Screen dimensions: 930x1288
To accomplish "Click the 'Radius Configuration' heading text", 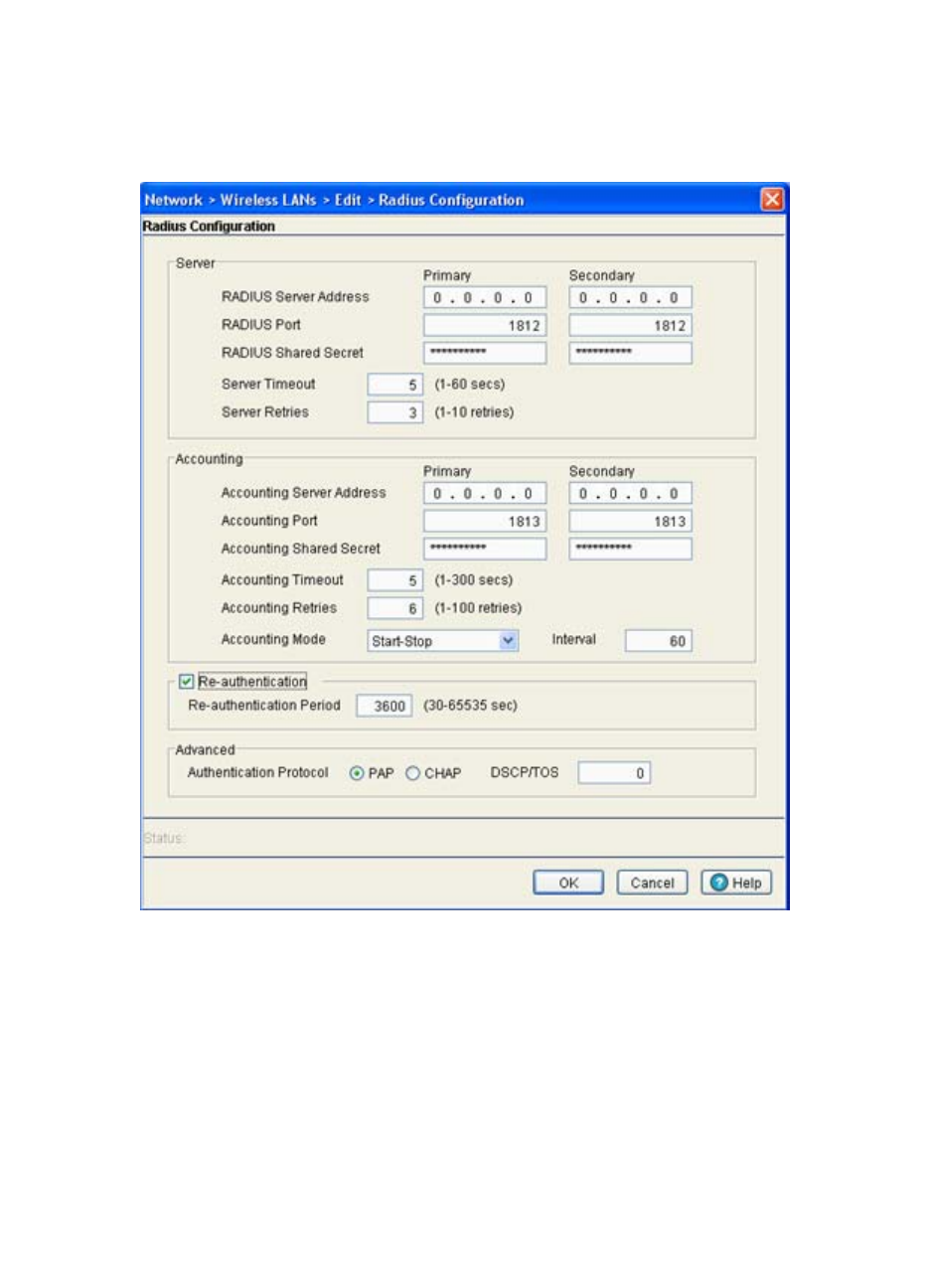I will coord(209,227).
